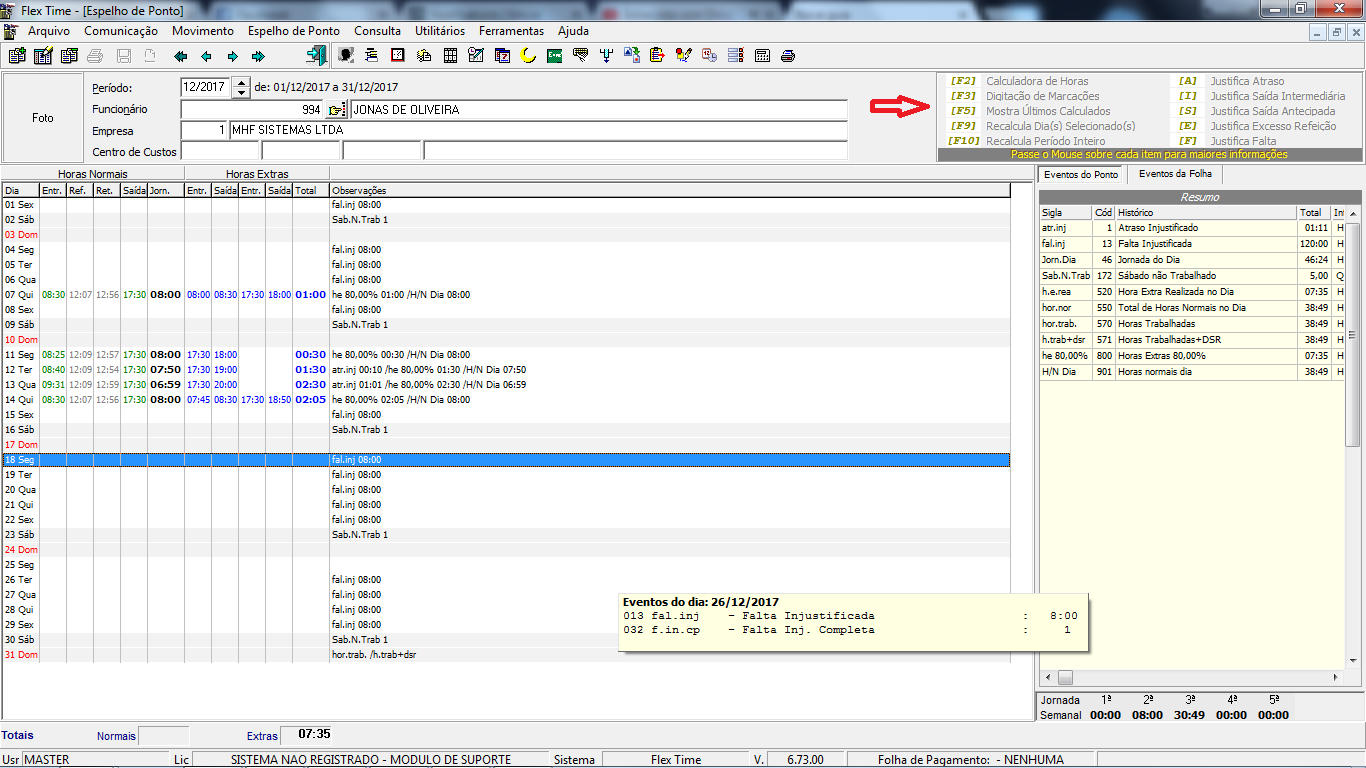Click Sábado não Trabalhado summary row
Screen dimensions: 1366x768
[1193, 276]
